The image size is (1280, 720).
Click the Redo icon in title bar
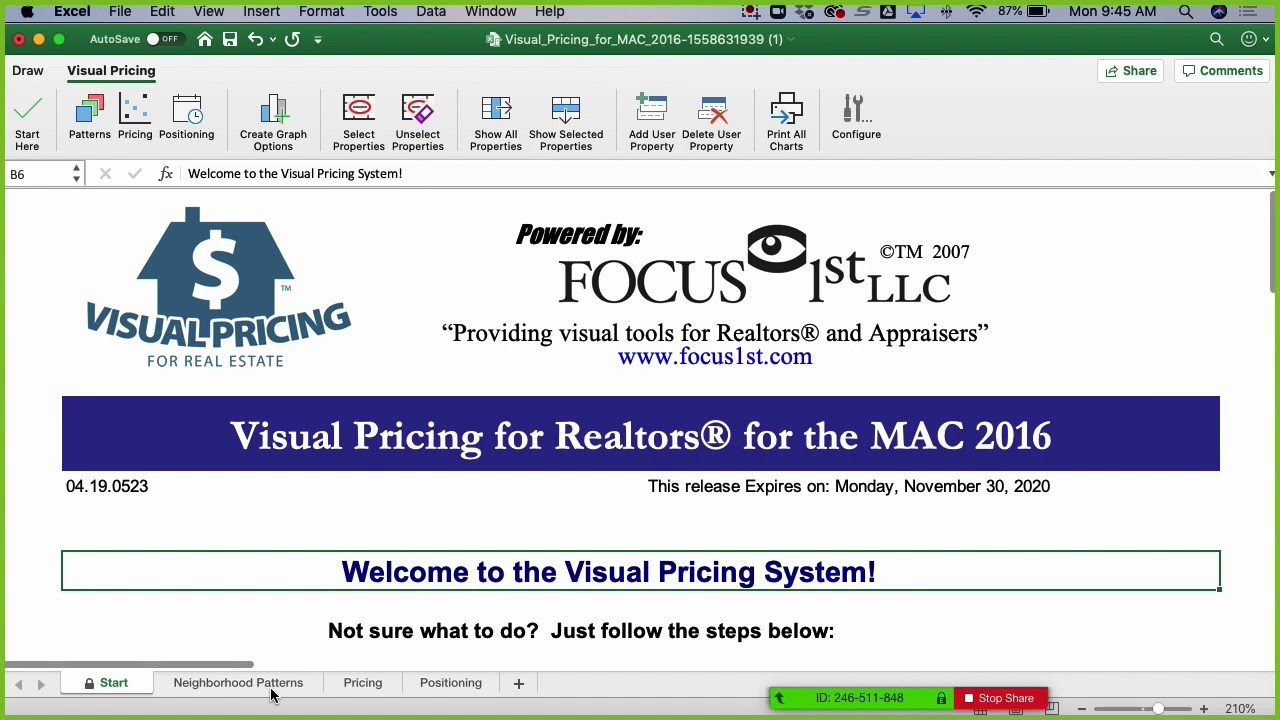[292, 39]
